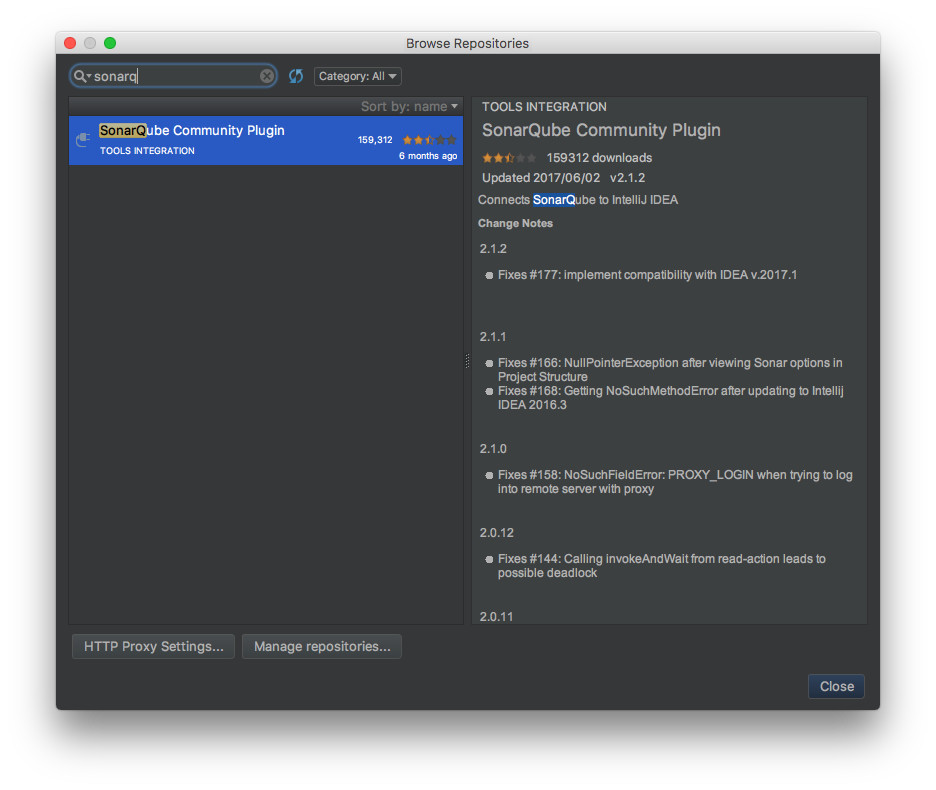Click the TOOLS INTEGRATION header in details panel
This screenshot has width=936, height=790.
(x=544, y=107)
